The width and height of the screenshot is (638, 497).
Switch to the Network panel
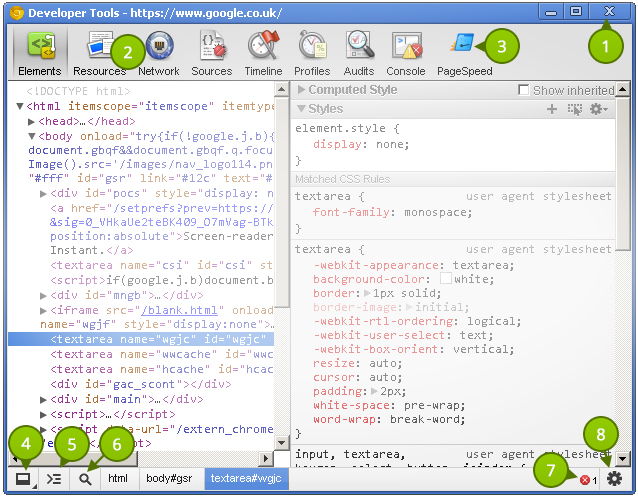point(159,53)
